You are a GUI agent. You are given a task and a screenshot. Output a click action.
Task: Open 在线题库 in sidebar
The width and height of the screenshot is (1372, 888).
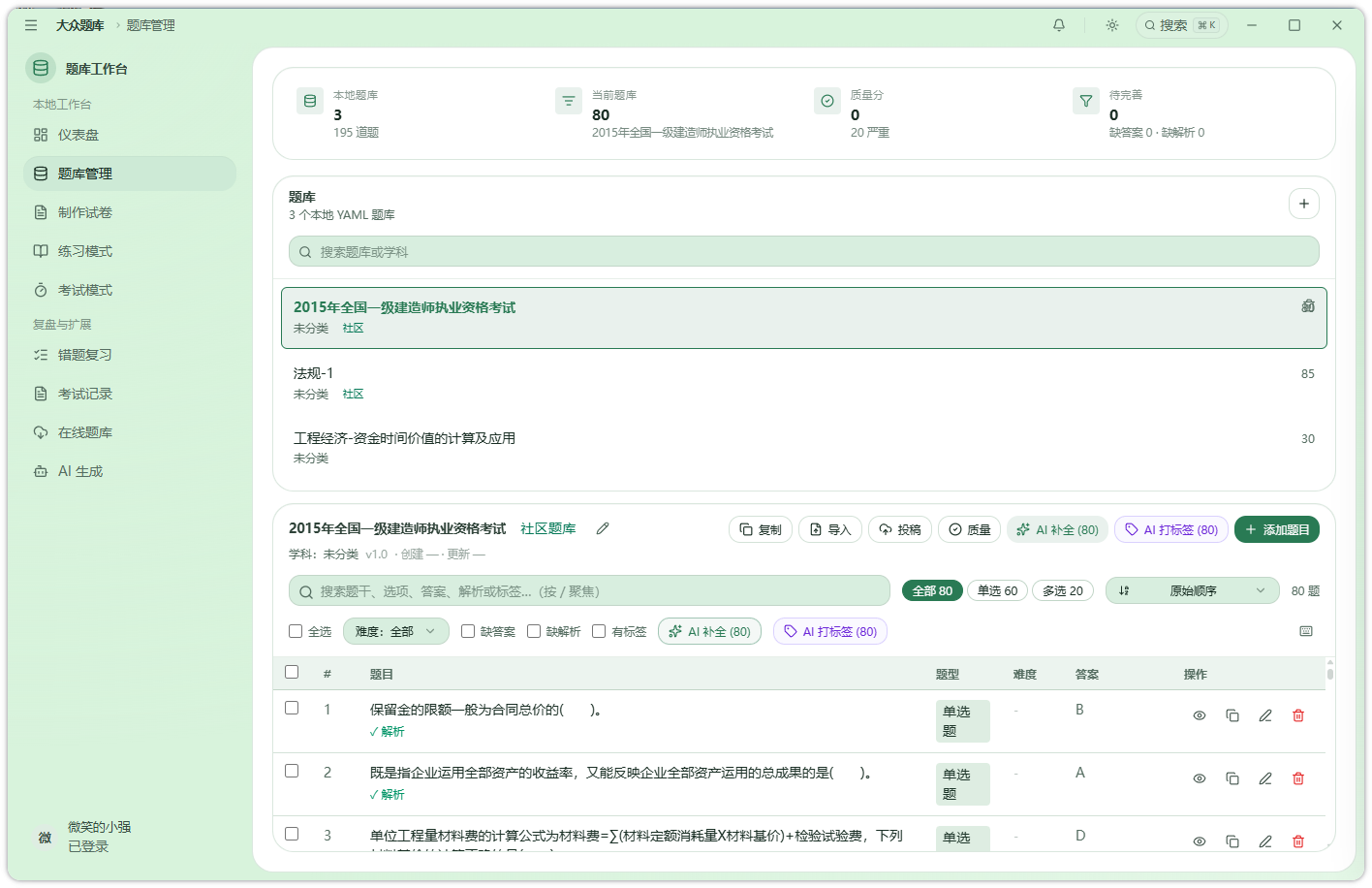(x=130, y=432)
